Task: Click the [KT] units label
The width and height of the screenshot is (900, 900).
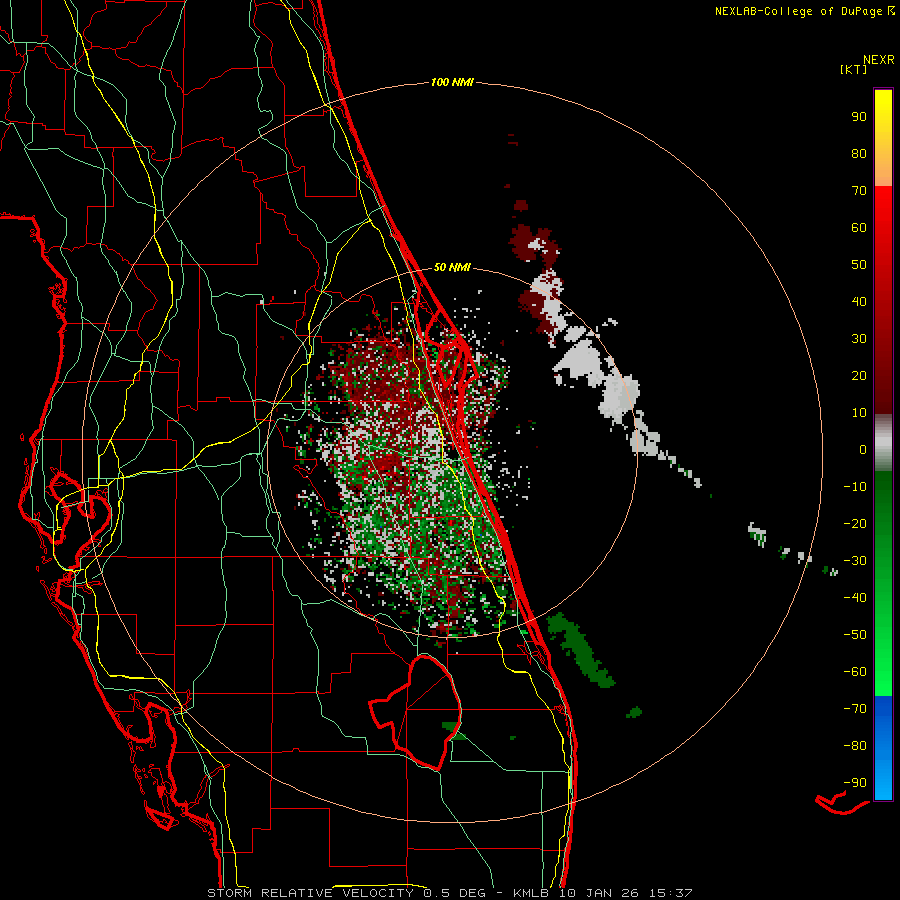Action: click(x=854, y=69)
